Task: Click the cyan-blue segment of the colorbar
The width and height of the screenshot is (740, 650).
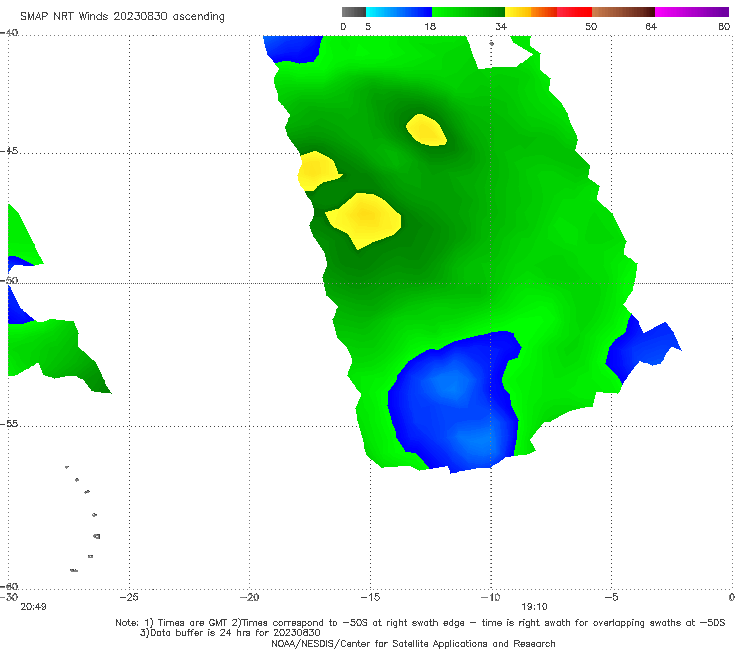Action: (x=399, y=12)
